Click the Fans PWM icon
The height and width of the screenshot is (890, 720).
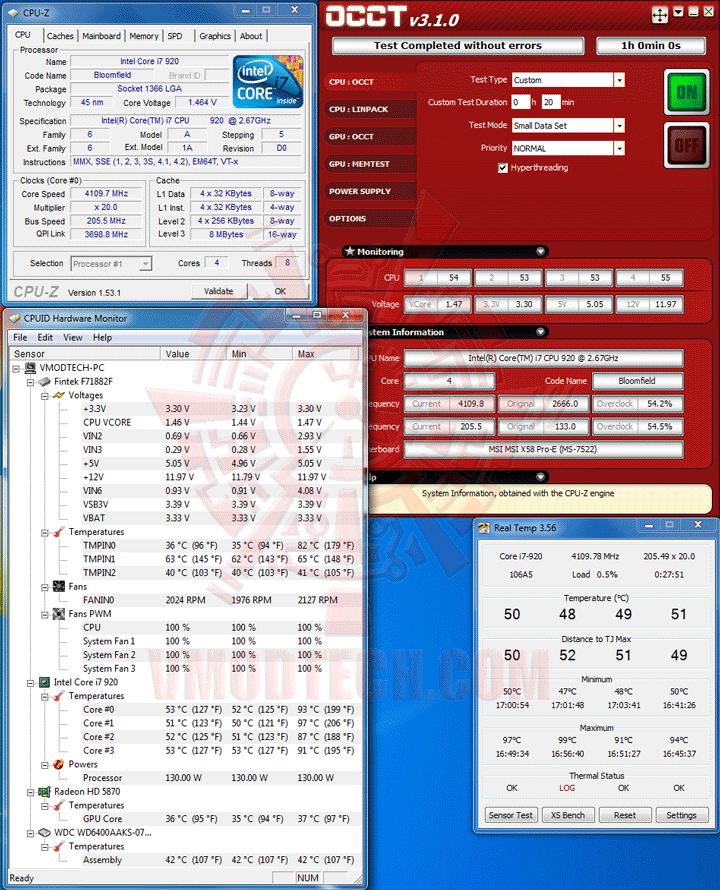(58, 614)
